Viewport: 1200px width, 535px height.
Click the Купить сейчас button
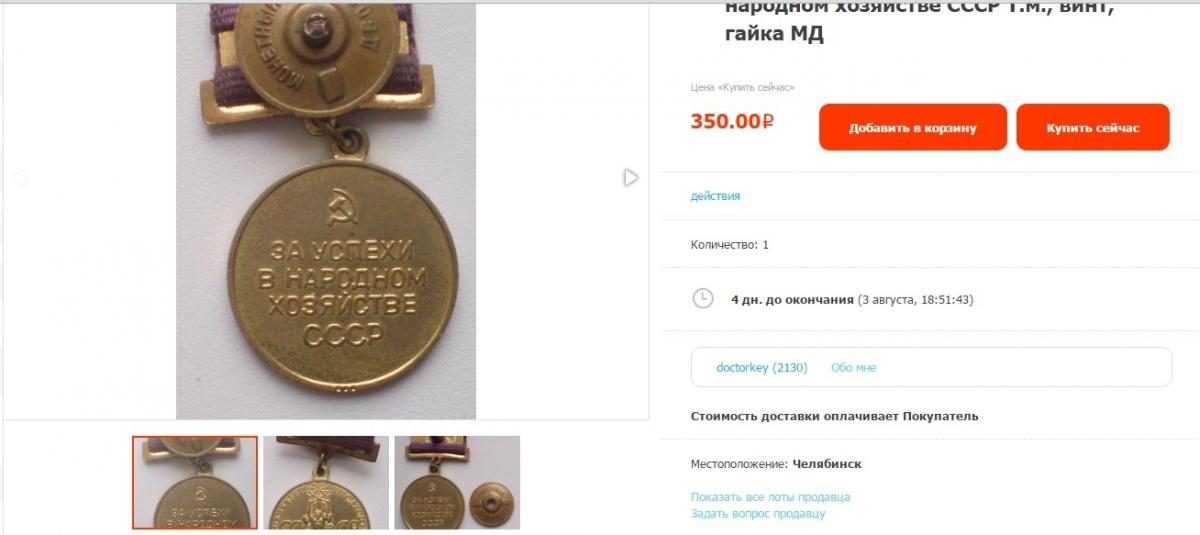pos(1093,127)
